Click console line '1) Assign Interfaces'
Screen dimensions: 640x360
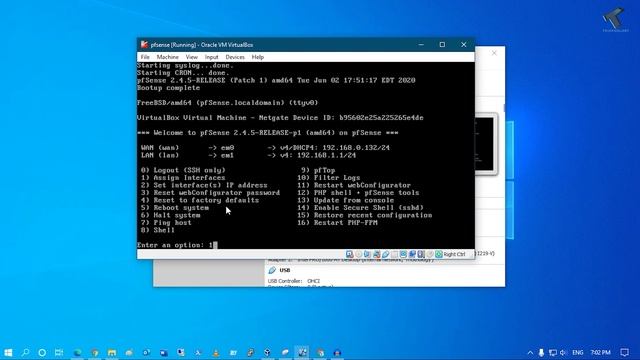pos(183,178)
